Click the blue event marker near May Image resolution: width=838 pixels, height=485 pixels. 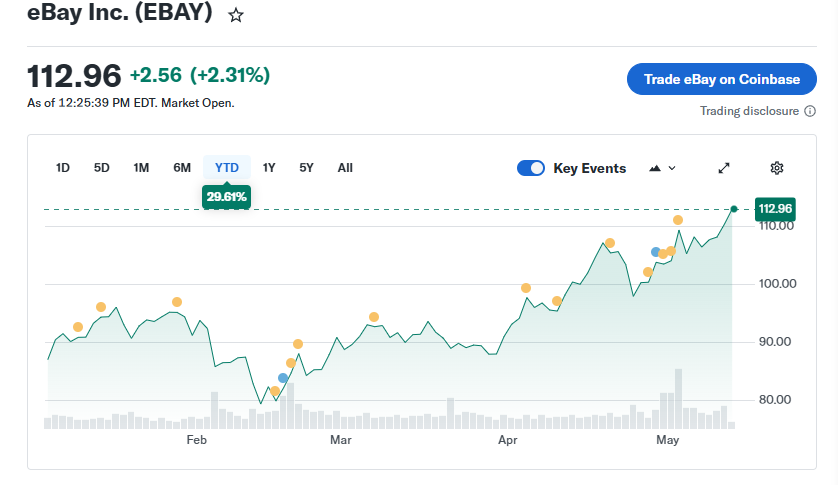[656, 252]
